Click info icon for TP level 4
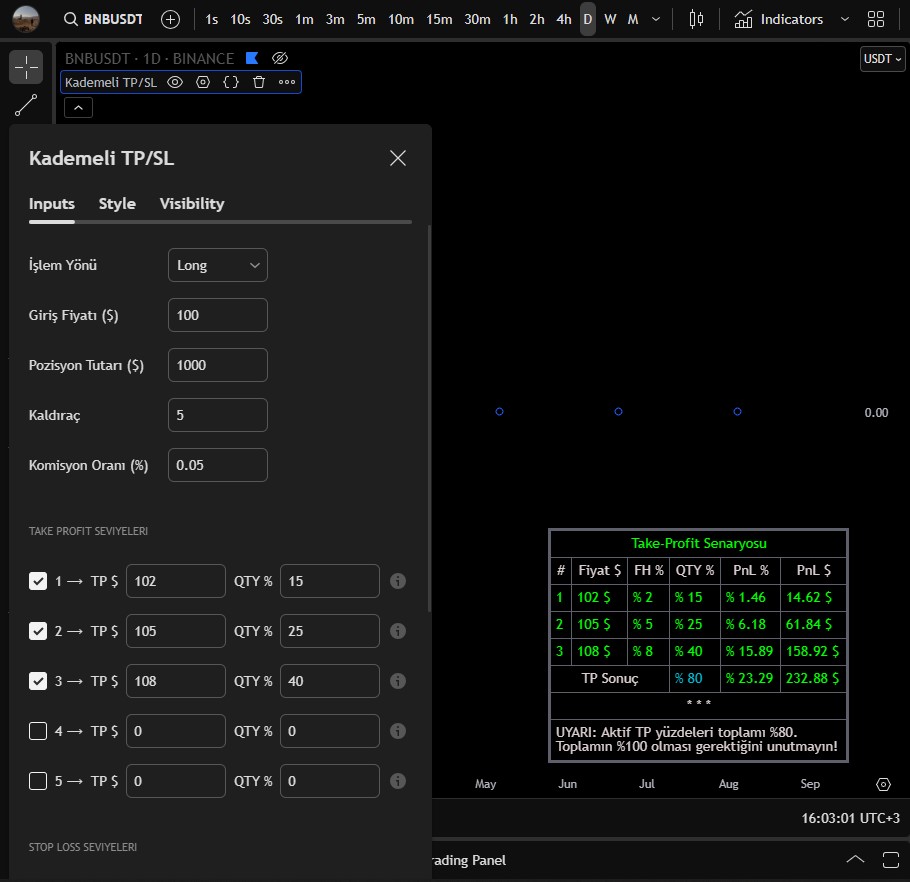The image size is (910, 882). click(398, 731)
